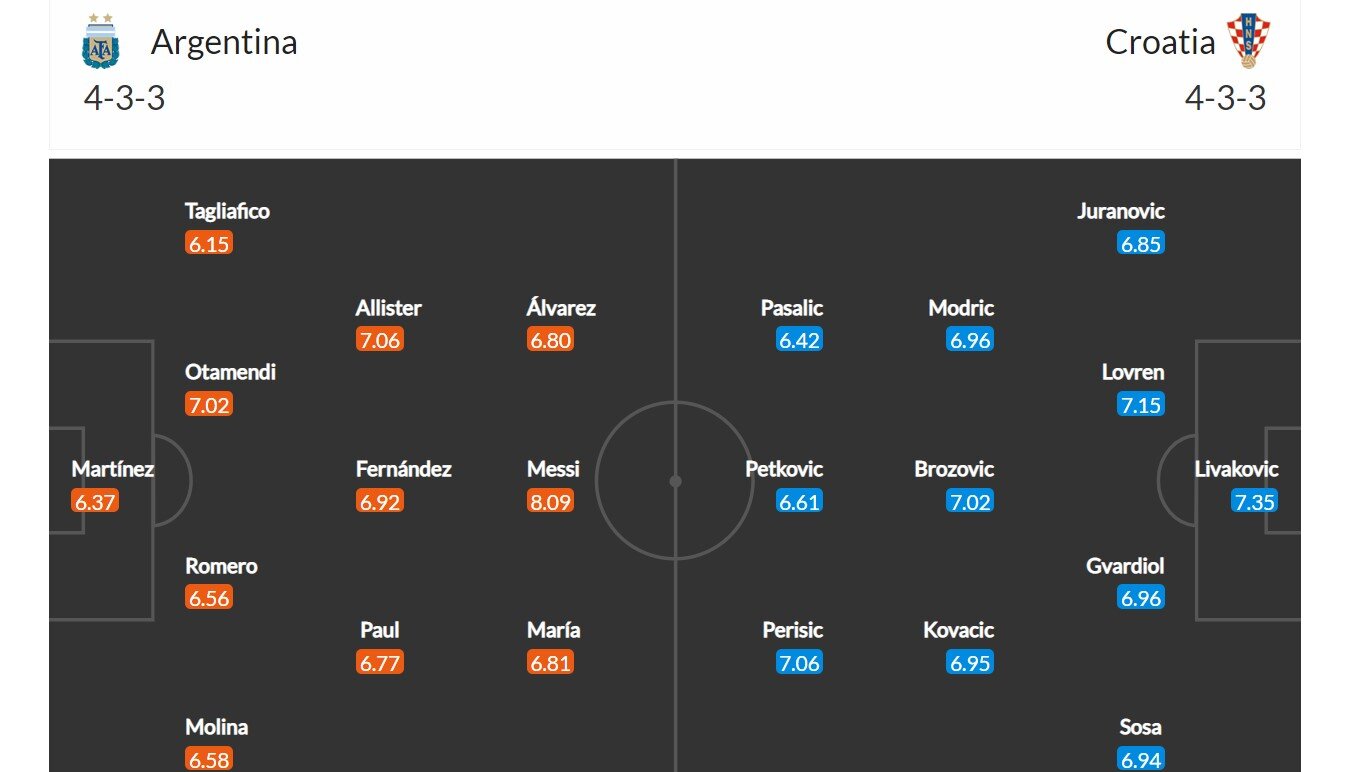Click on Gvardiol's player name
1350x772 pixels.
point(1125,566)
